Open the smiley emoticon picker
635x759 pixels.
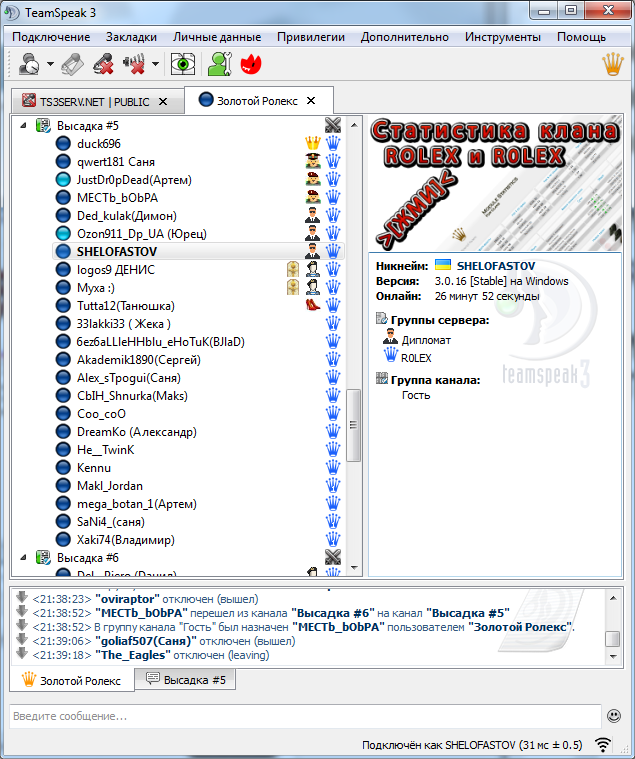click(x=614, y=716)
